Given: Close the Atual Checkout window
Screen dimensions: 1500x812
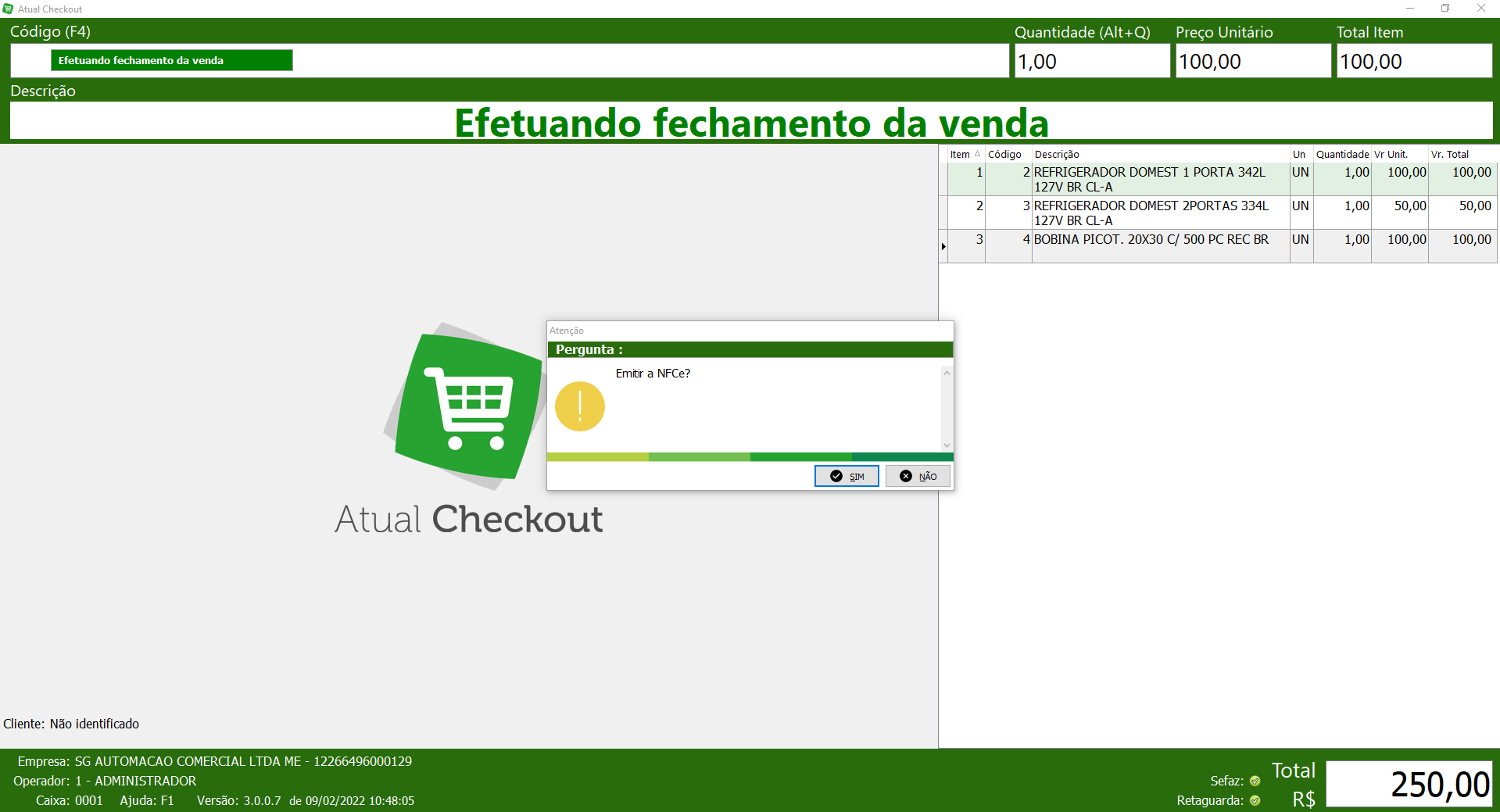Looking at the screenshot, I should [x=1481, y=9].
